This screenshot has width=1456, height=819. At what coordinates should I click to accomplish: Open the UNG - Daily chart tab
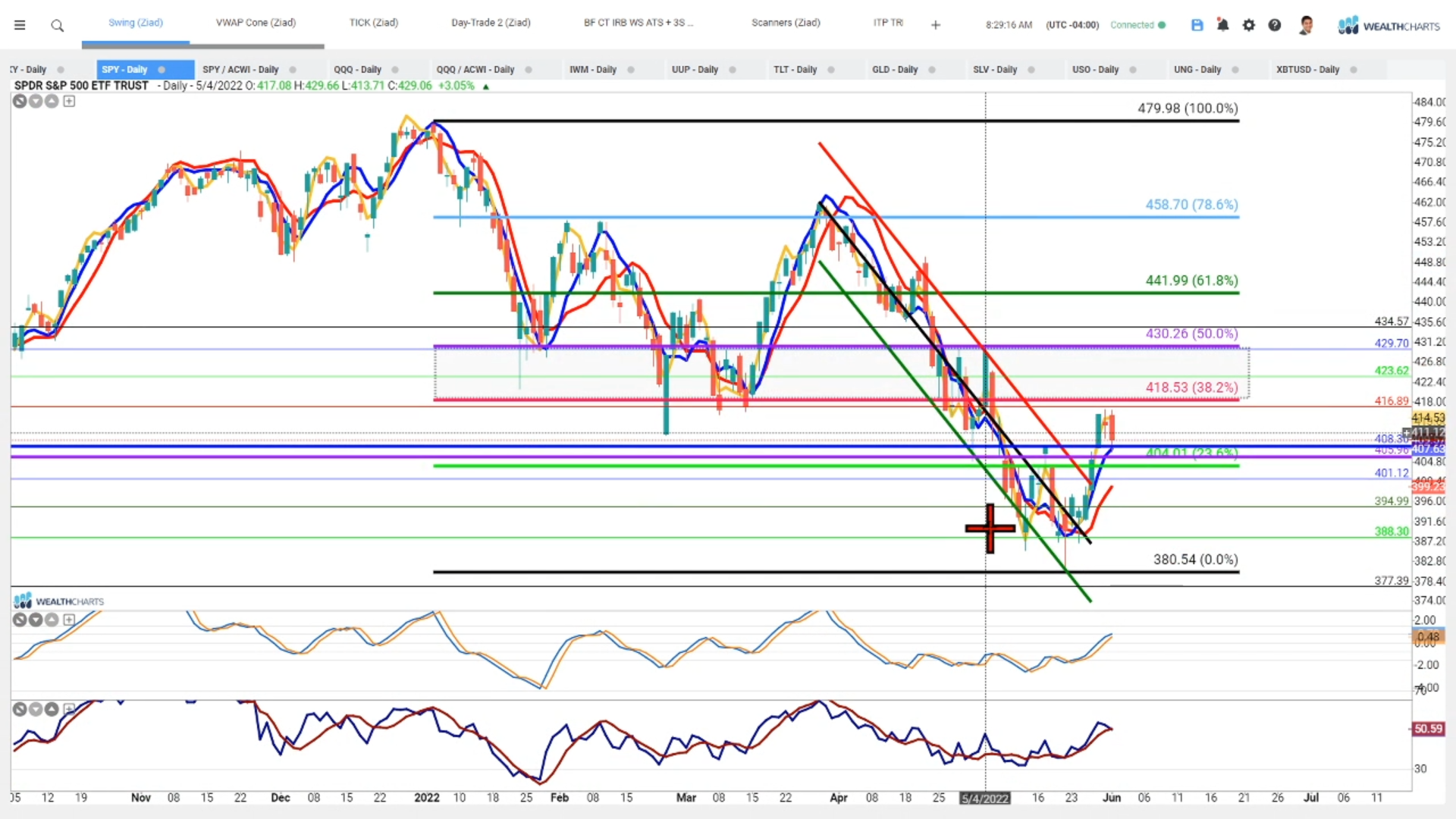pos(1197,70)
